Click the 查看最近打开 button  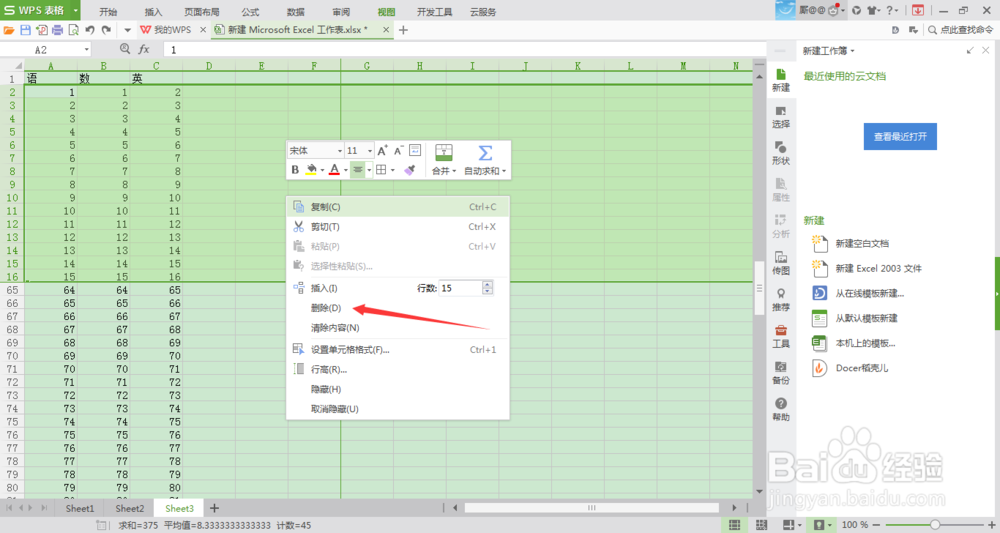click(900, 136)
